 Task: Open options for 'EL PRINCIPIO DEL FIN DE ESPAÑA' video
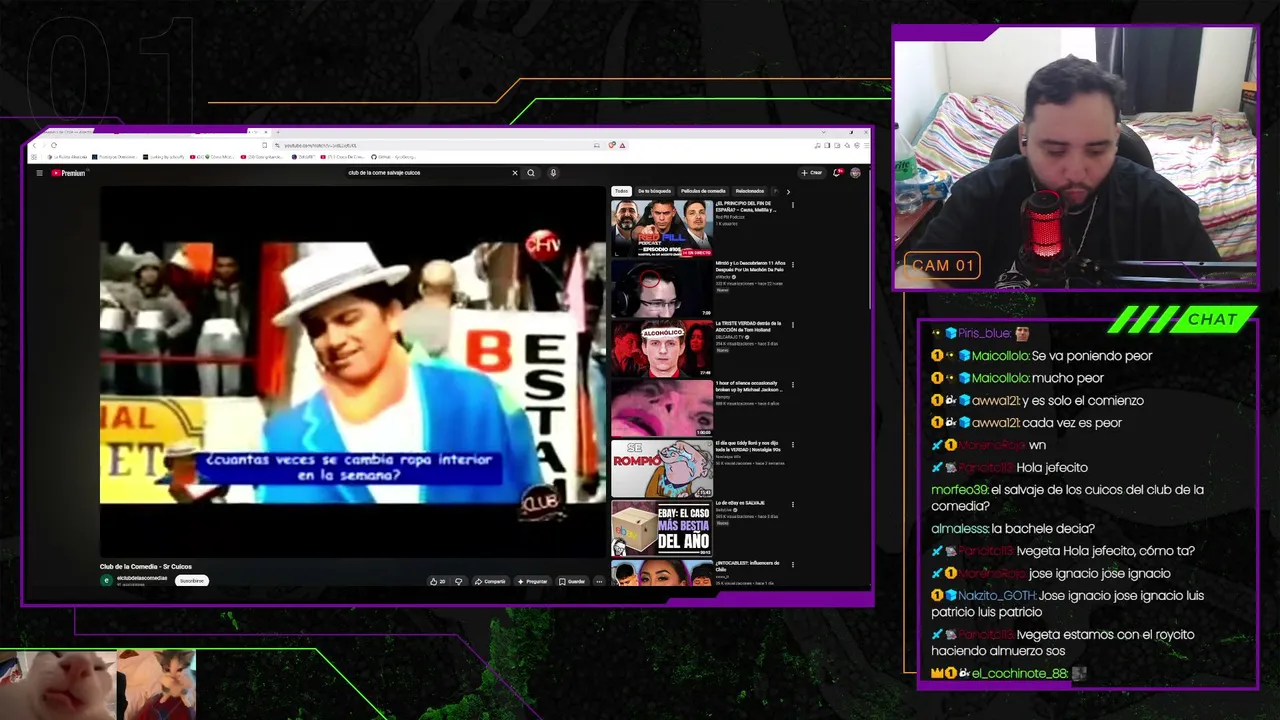tap(793, 205)
